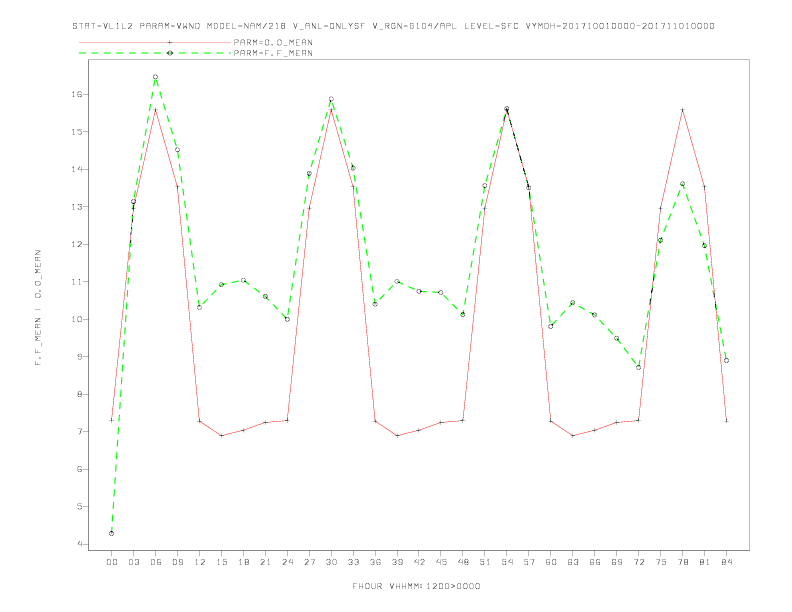The image size is (792, 612).
Task: Click the x-axis label FHOUR VHHMM:1200>0000
Action: coord(416,586)
